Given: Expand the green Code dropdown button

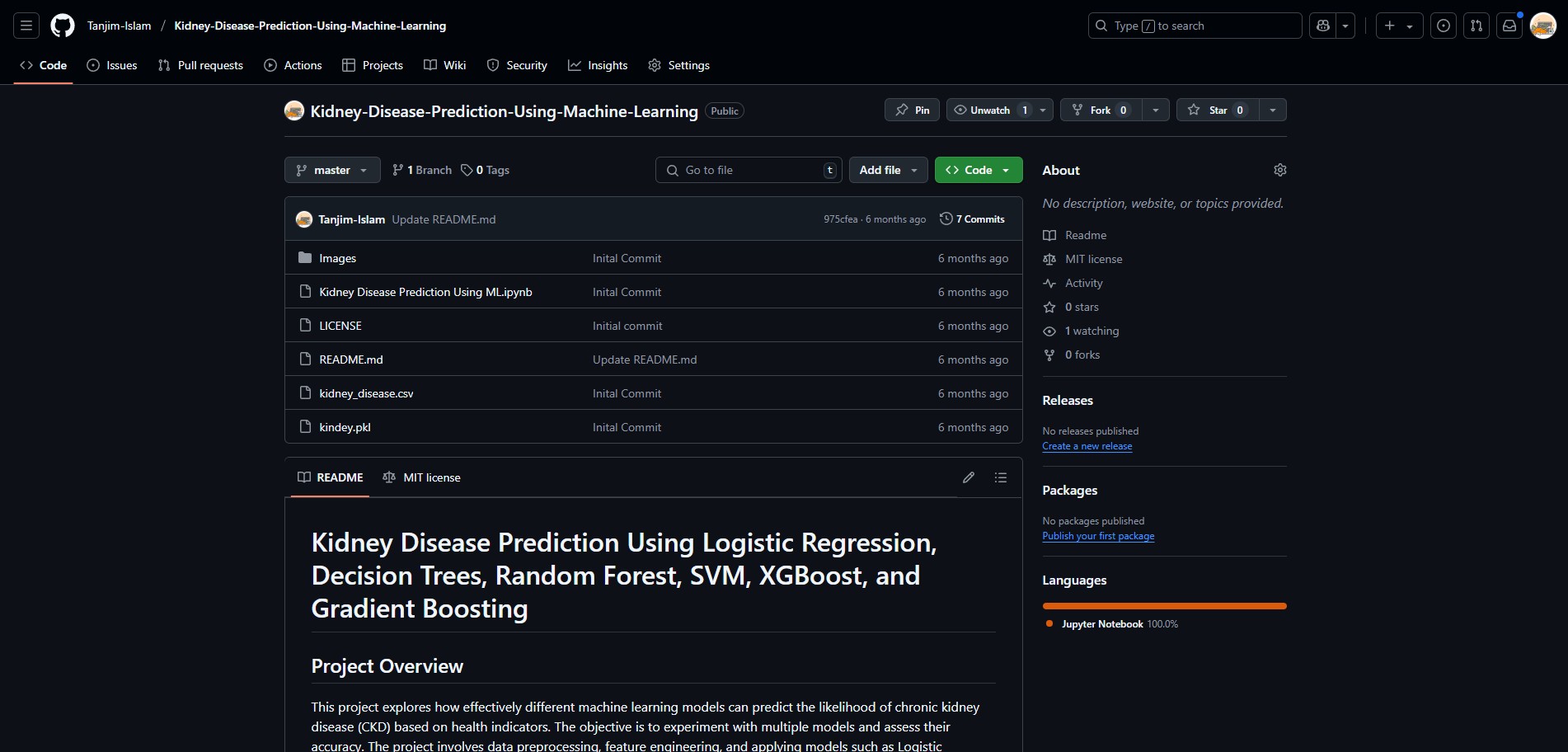Looking at the screenshot, I should [x=978, y=170].
